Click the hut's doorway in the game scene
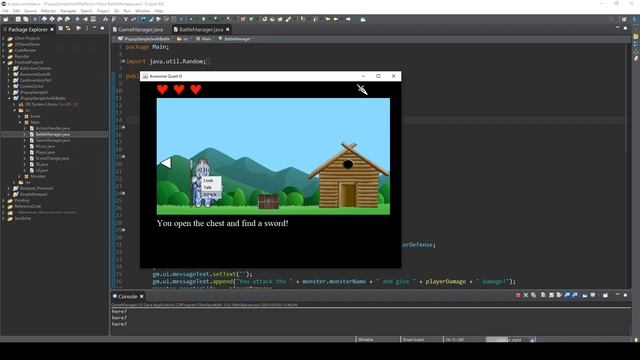The image size is (640, 360). pyautogui.click(x=348, y=195)
